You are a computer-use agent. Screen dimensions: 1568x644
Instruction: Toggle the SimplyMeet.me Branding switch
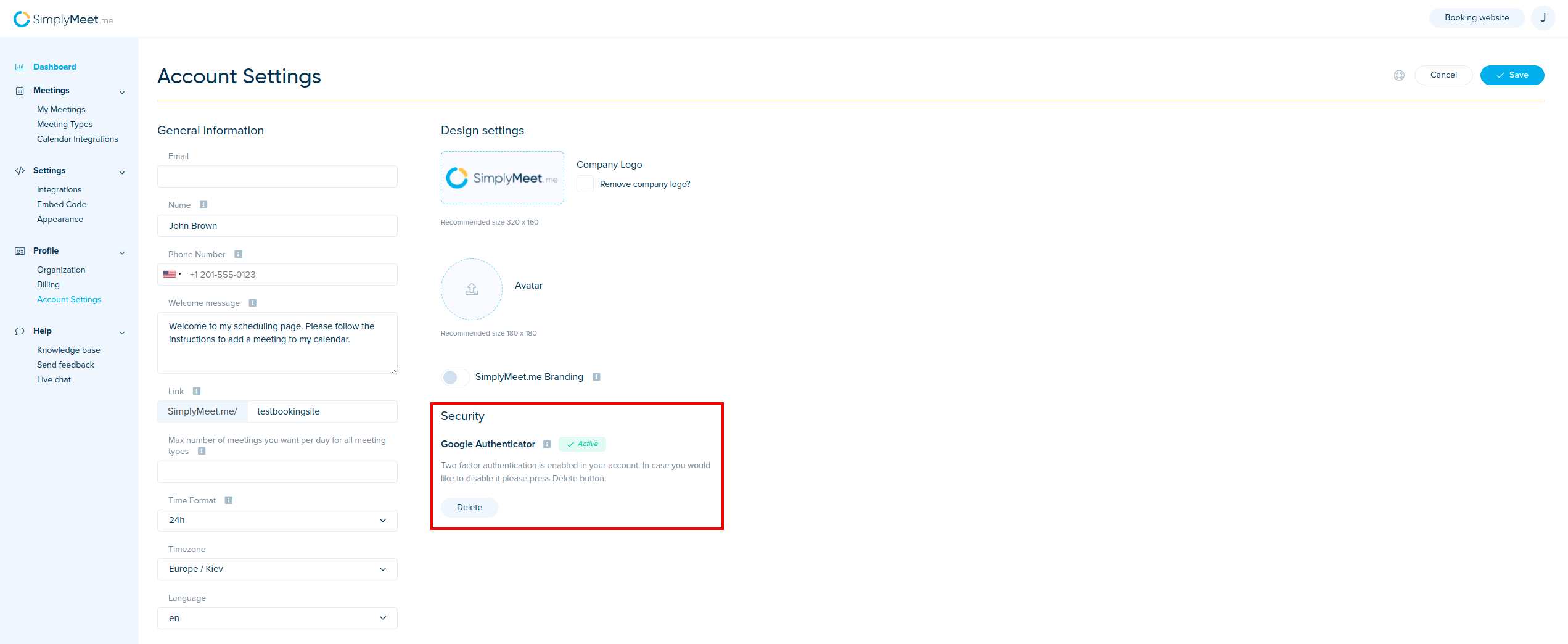(x=455, y=377)
